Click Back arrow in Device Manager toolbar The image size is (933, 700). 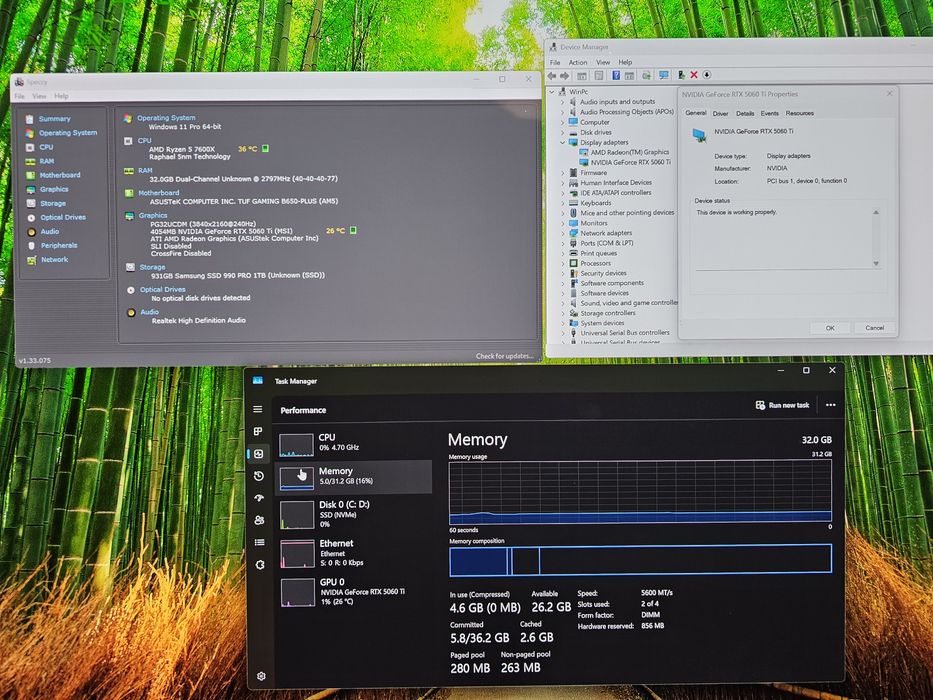tap(552, 75)
